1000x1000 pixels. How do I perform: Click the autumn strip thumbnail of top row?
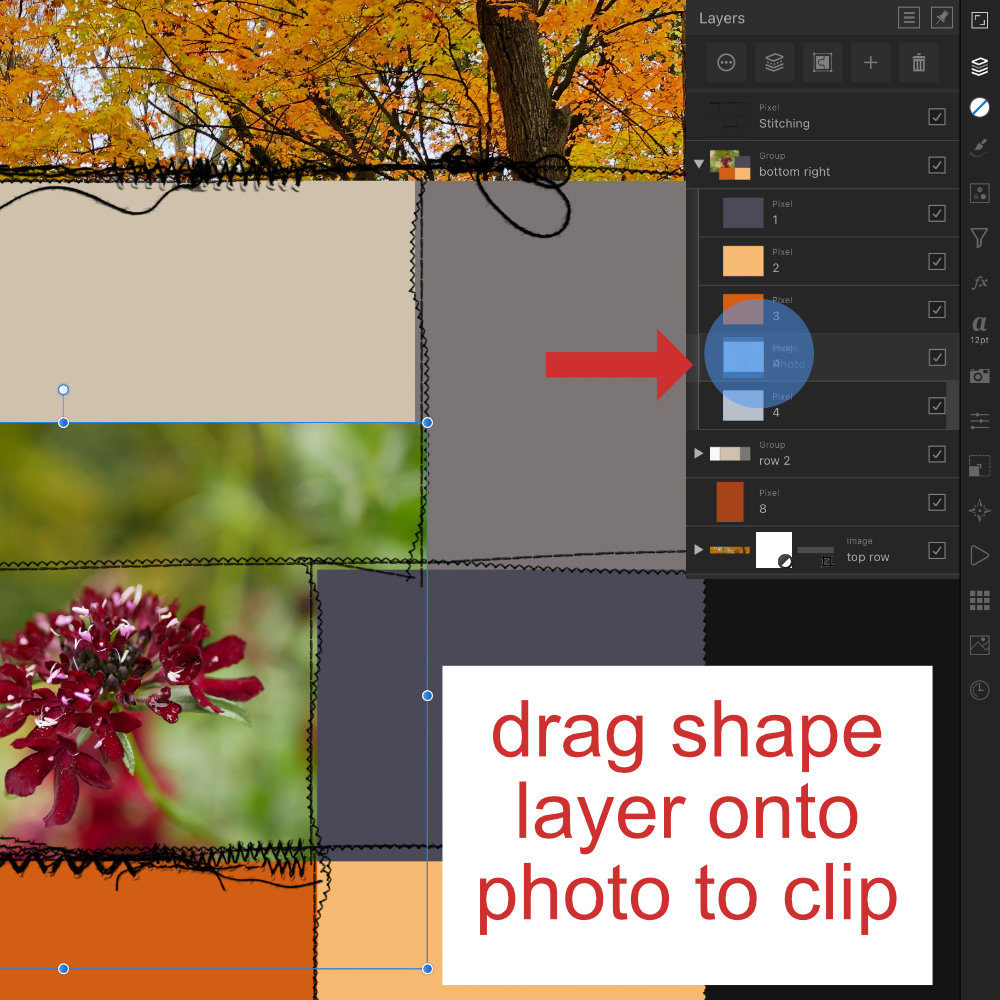[x=730, y=550]
